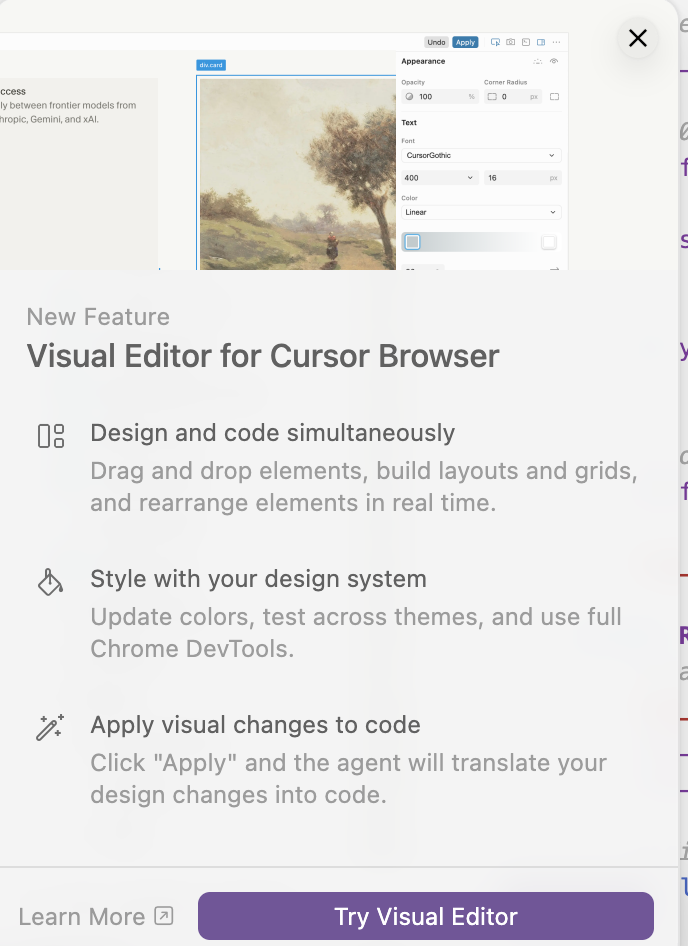
Task: Click the element selector icon in preview toolbar
Action: pyautogui.click(x=495, y=42)
